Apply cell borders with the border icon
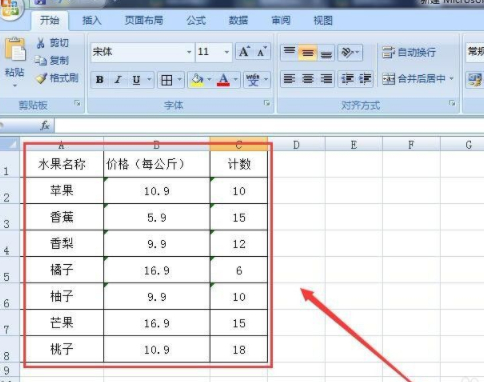The image size is (484, 382). (167, 80)
